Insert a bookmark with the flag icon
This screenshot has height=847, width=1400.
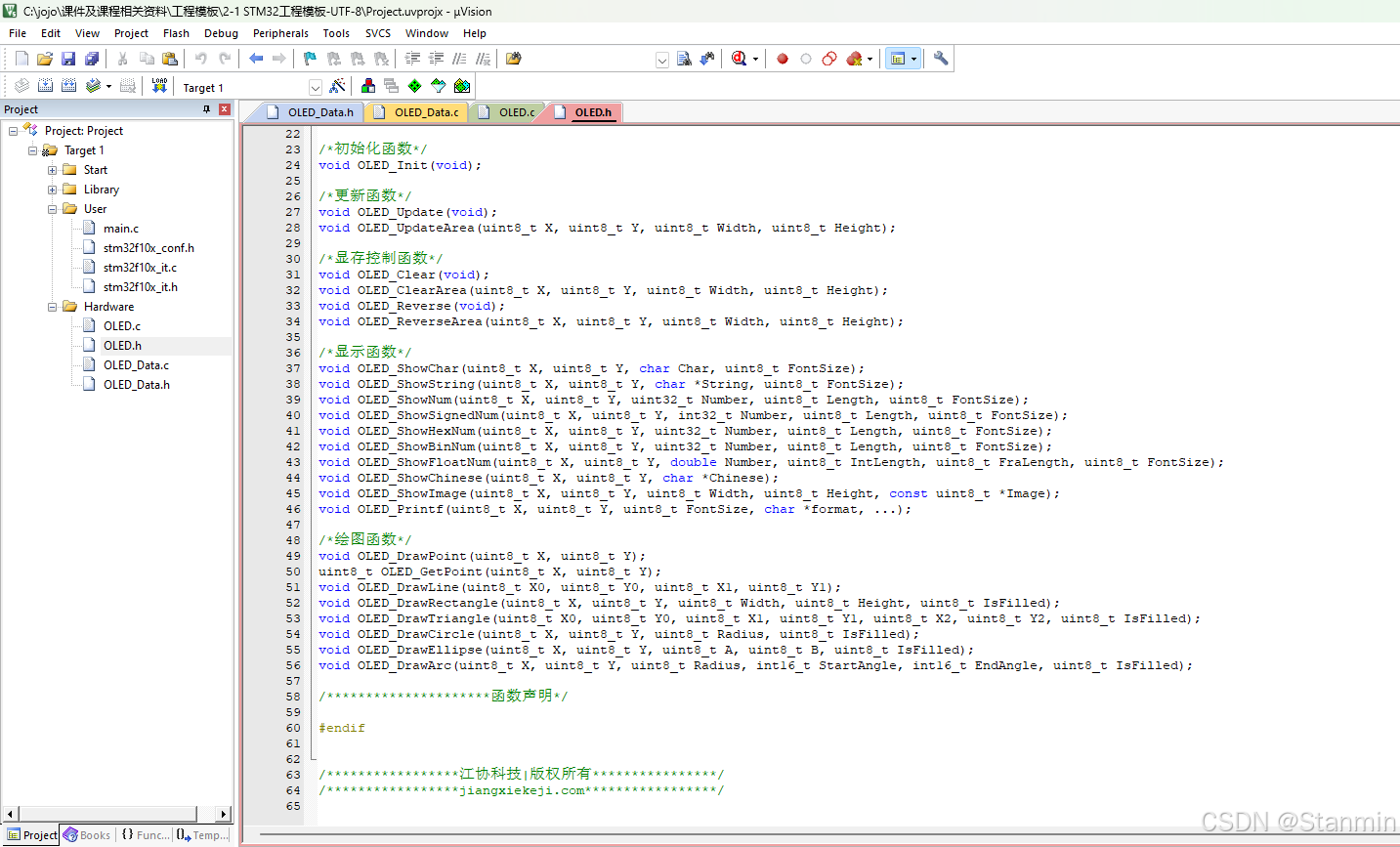coord(310,59)
